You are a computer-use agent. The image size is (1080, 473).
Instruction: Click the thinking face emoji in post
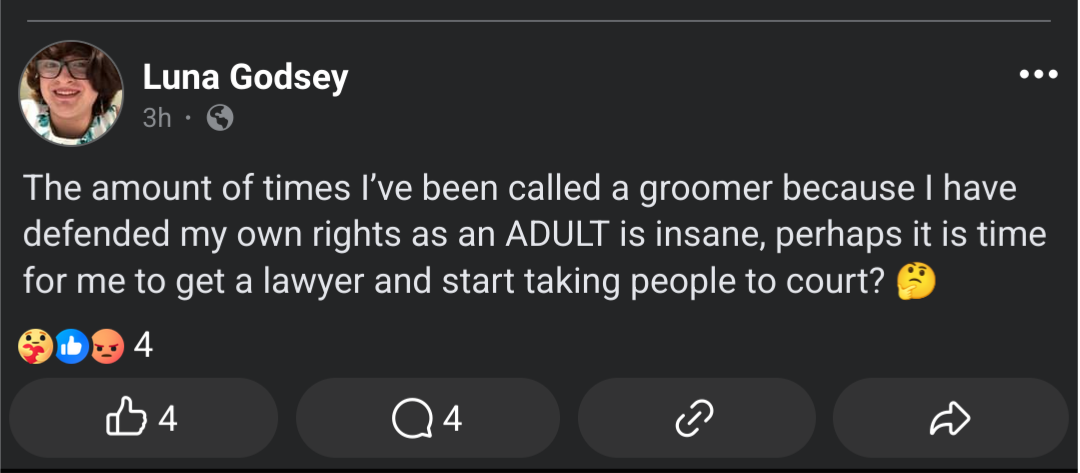coord(916,282)
